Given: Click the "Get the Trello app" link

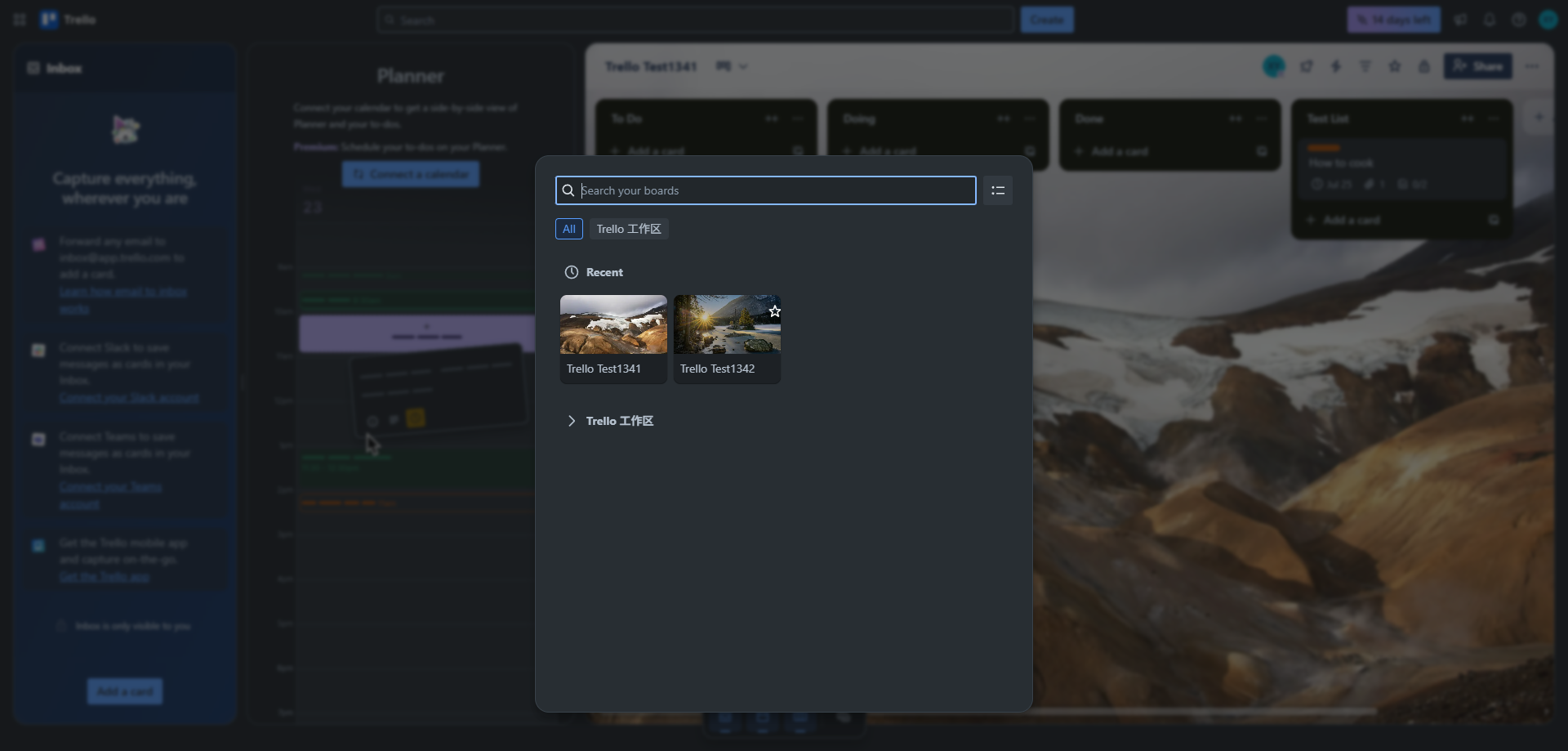Looking at the screenshot, I should pyautogui.click(x=105, y=577).
